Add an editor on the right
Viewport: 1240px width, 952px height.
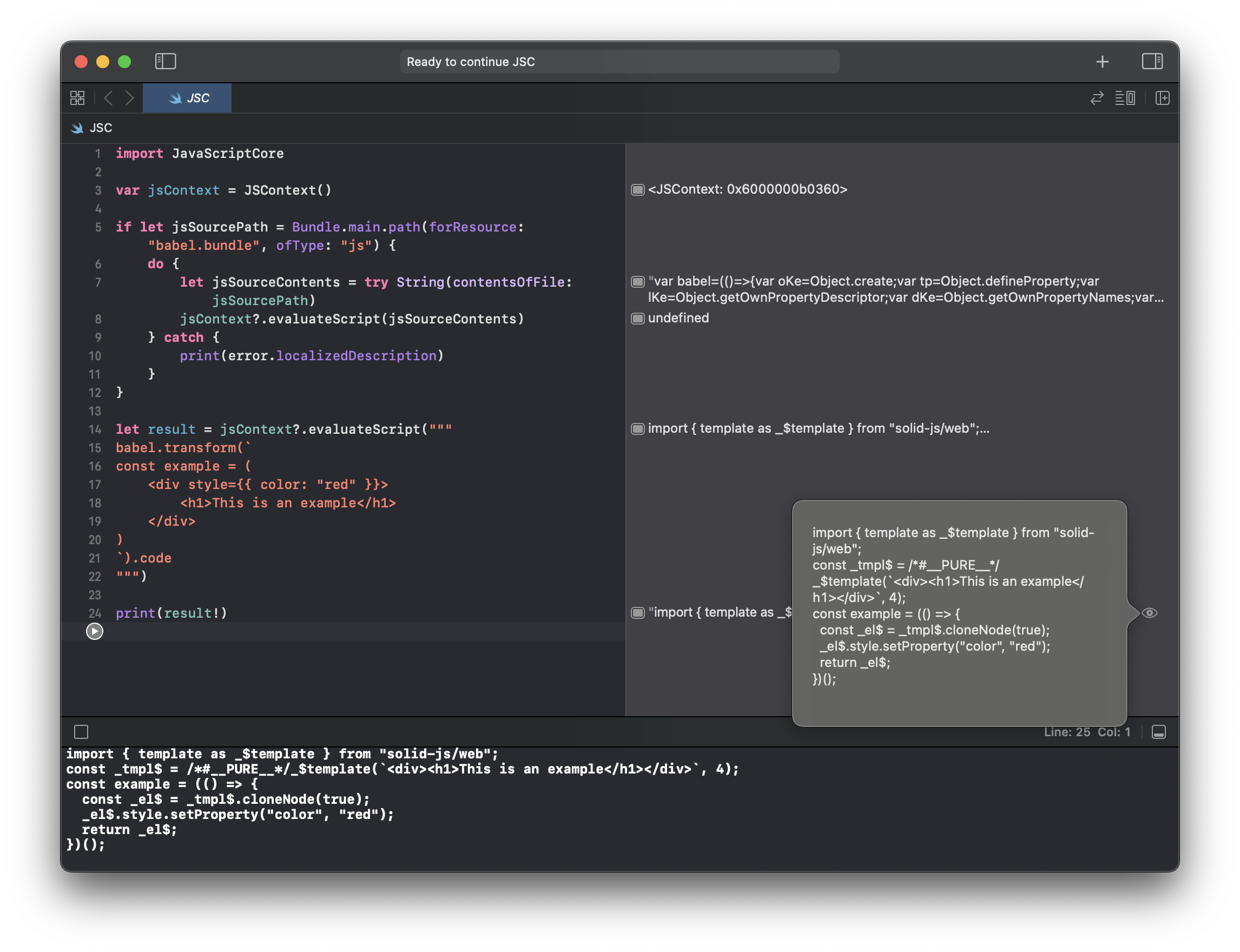click(x=1162, y=98)
